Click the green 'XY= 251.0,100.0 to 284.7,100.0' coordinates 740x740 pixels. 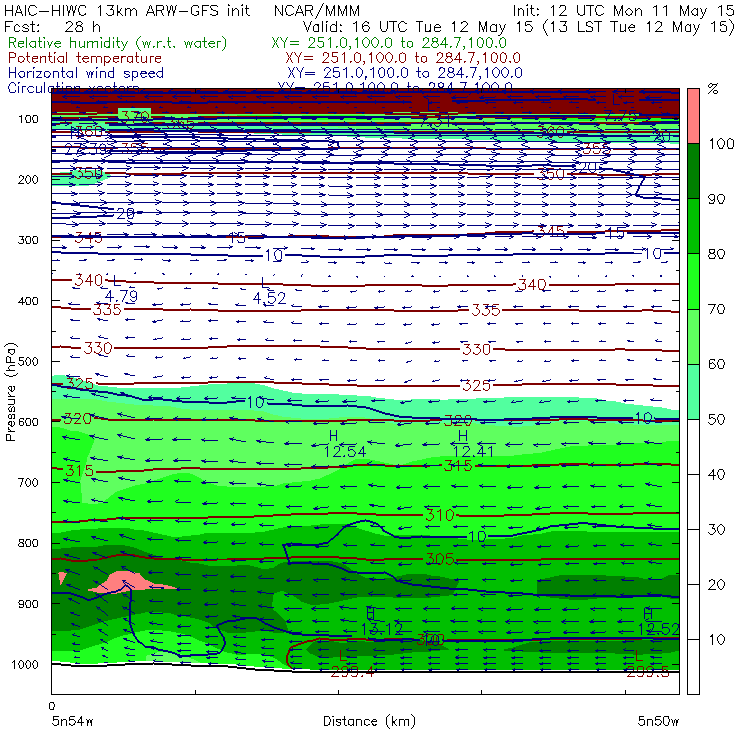tap(389, 43)
